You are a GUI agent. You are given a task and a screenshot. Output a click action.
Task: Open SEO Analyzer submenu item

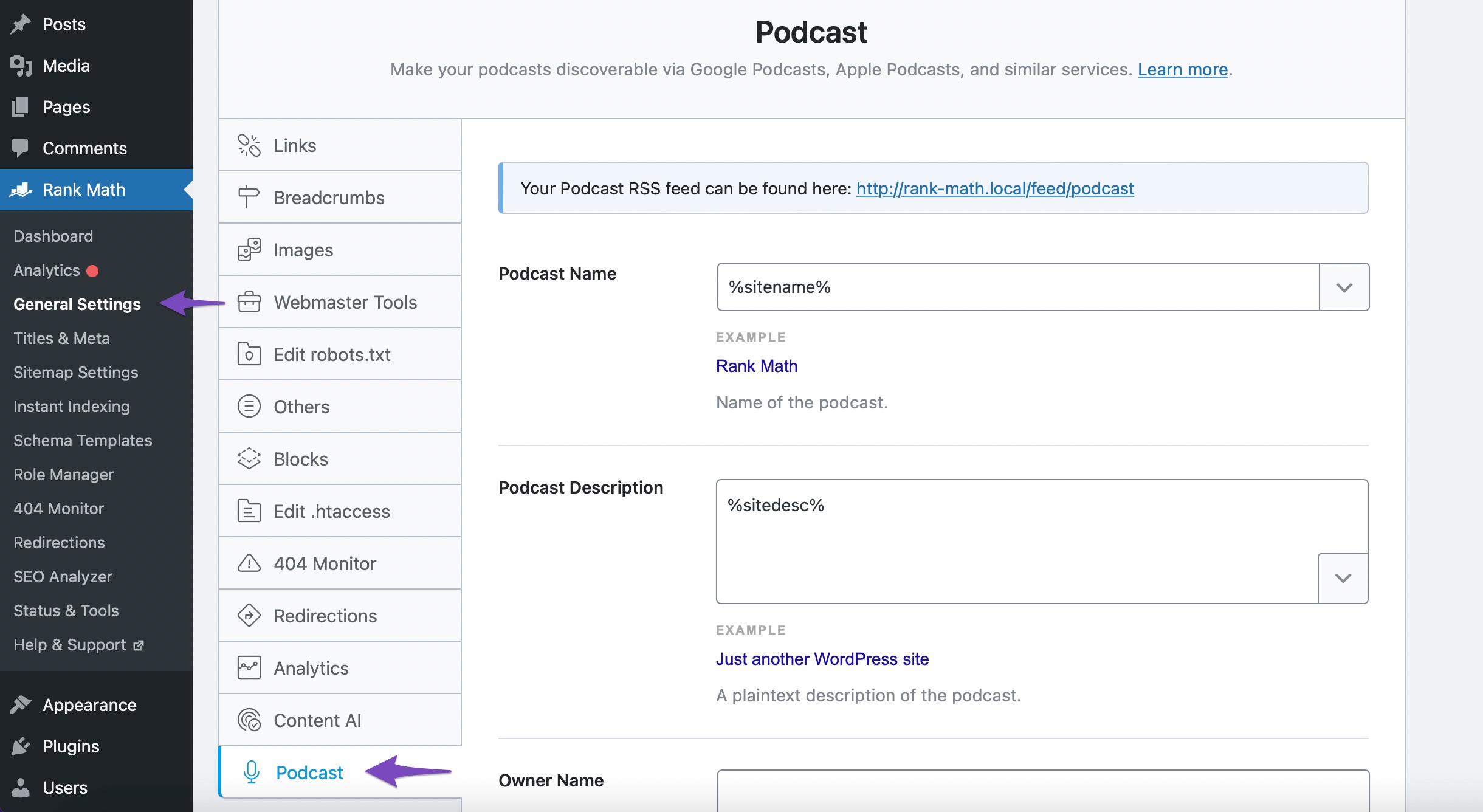pos(63,577)
